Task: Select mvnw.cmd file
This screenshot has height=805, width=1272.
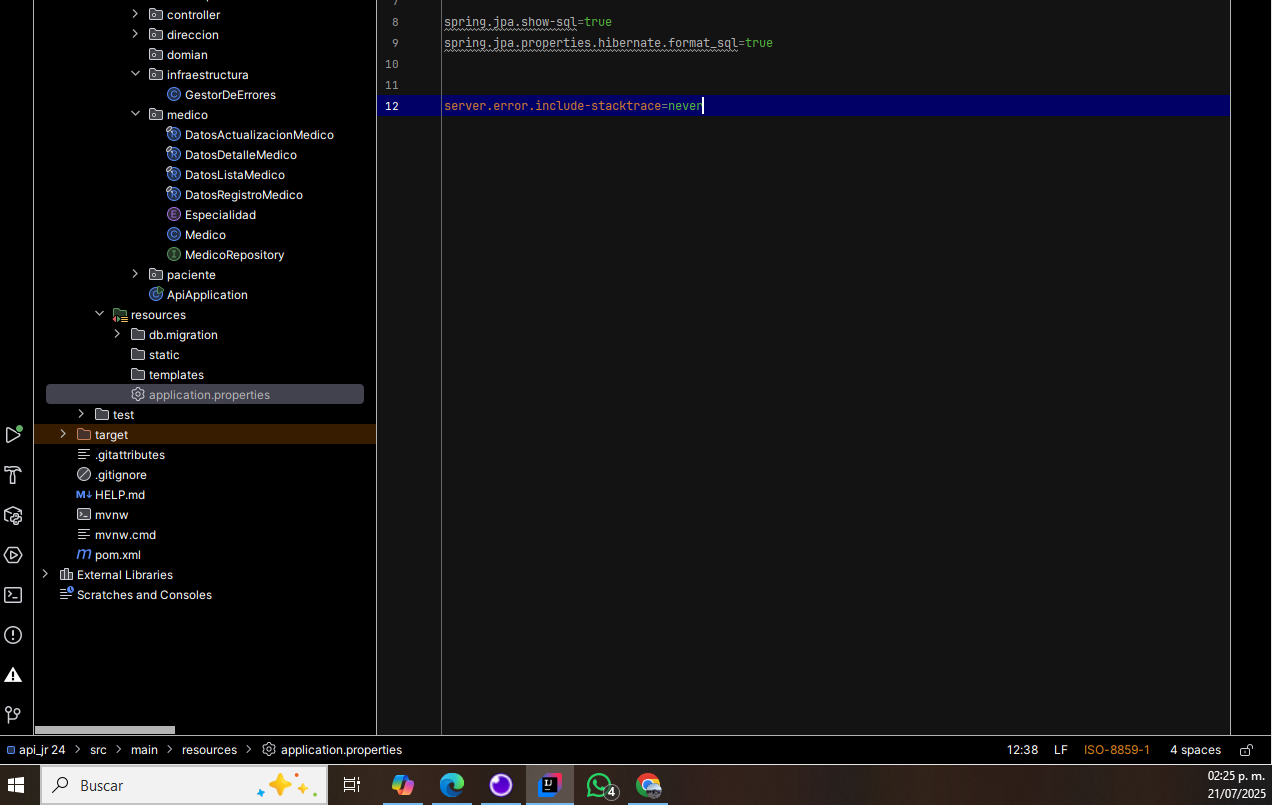Action: [125, 535]
